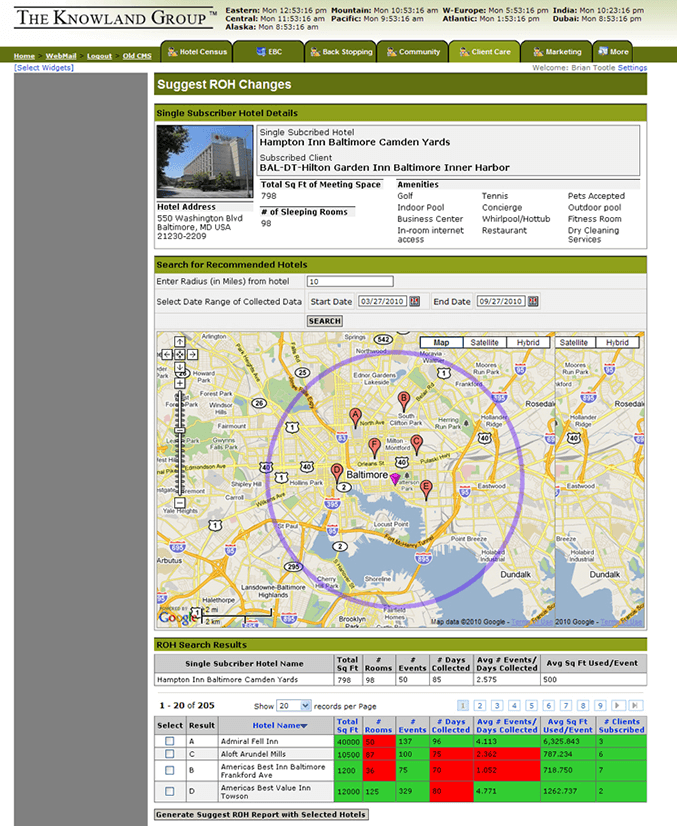This screenshot has width=677, height=826.
Task: Click the Select Widgets link
Action: (x=44, y=68)
